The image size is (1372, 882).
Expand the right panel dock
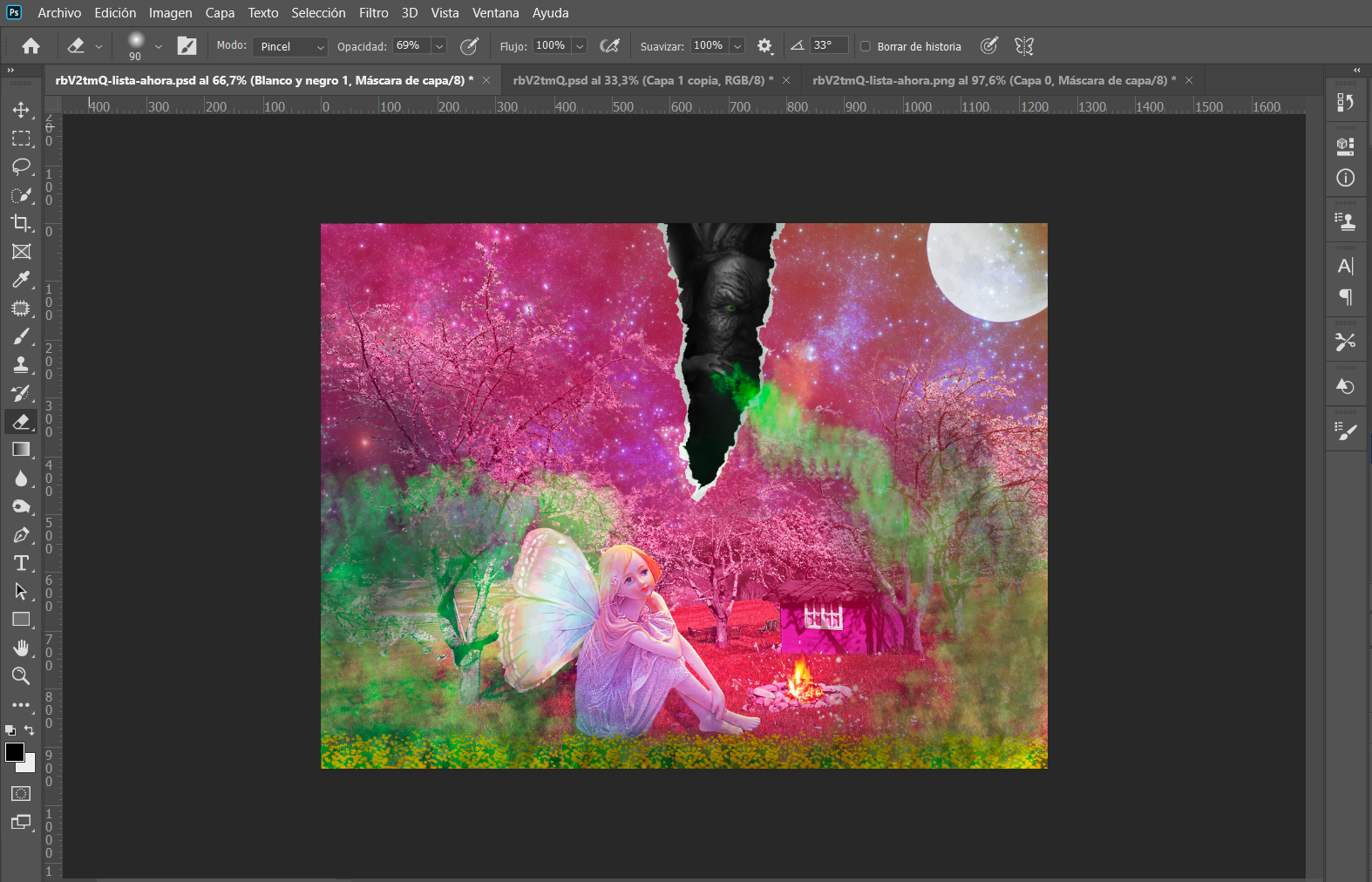click(1356, 70)
